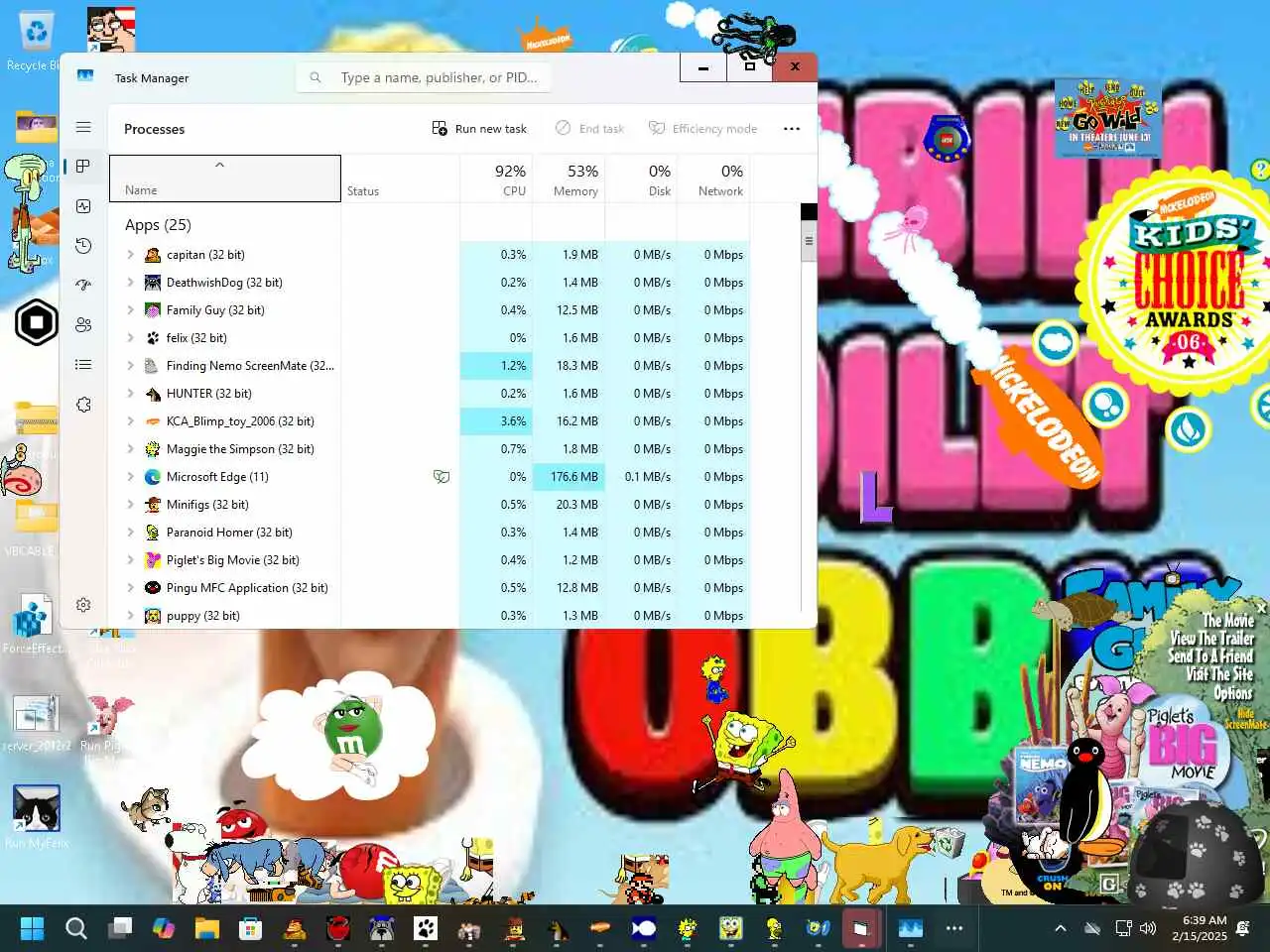This screenshot has width=1270, height=952.
Task: Sort processes by CPU column
Action: (496, 179)
